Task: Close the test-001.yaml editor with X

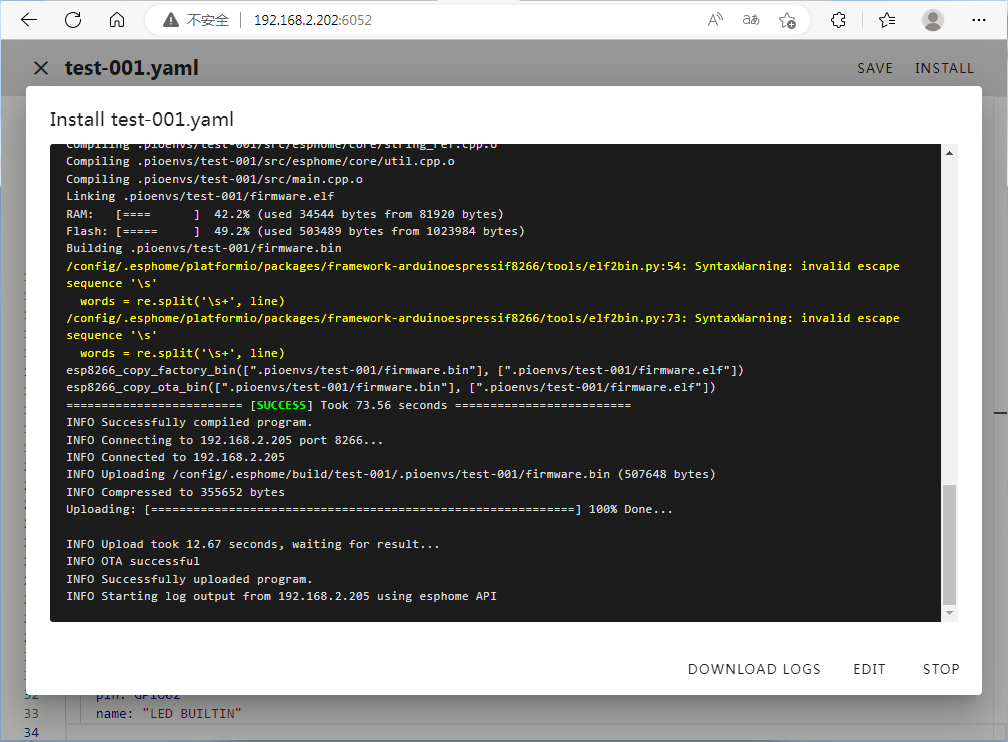Action: 41,68
